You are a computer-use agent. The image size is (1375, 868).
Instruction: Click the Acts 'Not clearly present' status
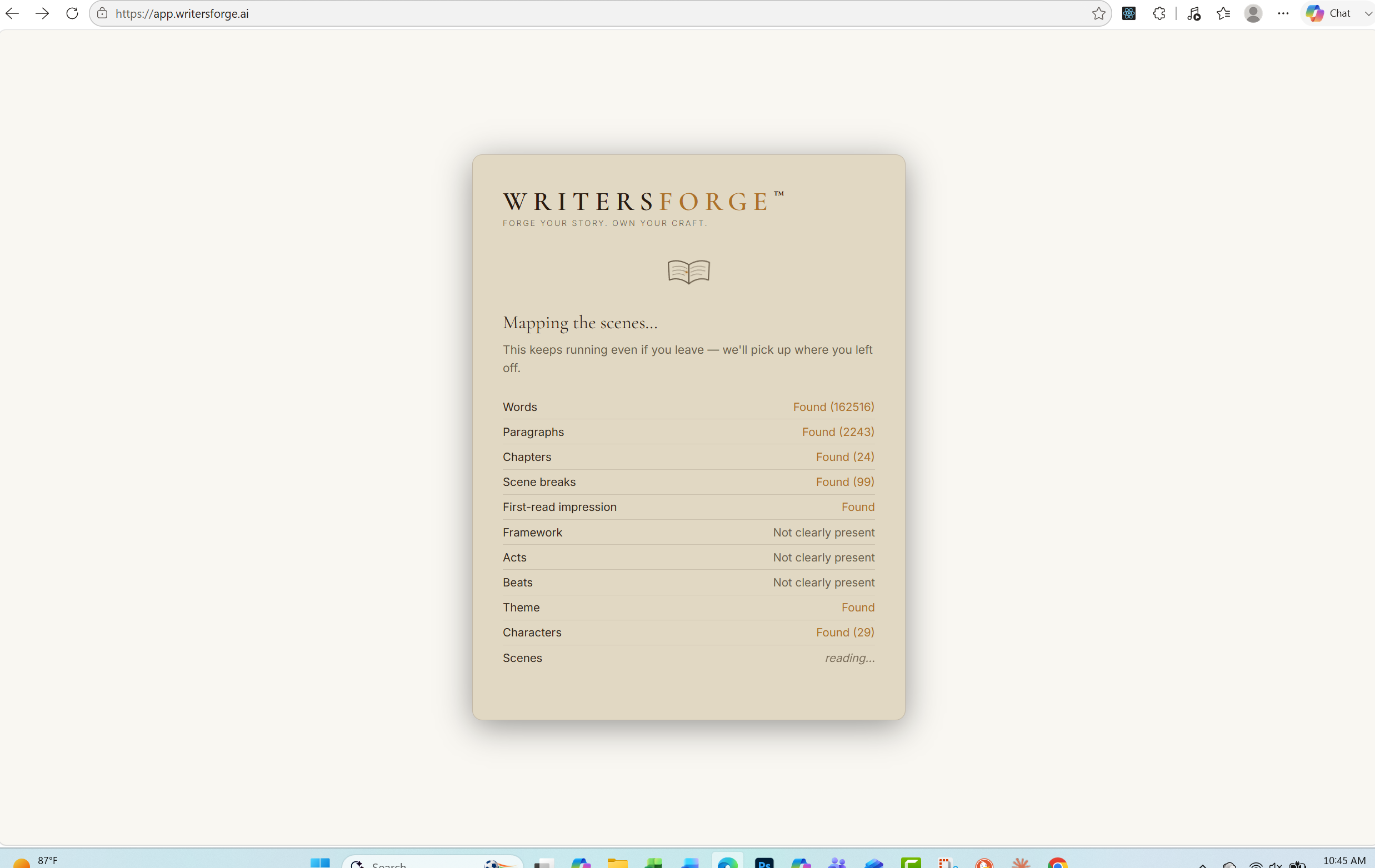tap(823, 558)
